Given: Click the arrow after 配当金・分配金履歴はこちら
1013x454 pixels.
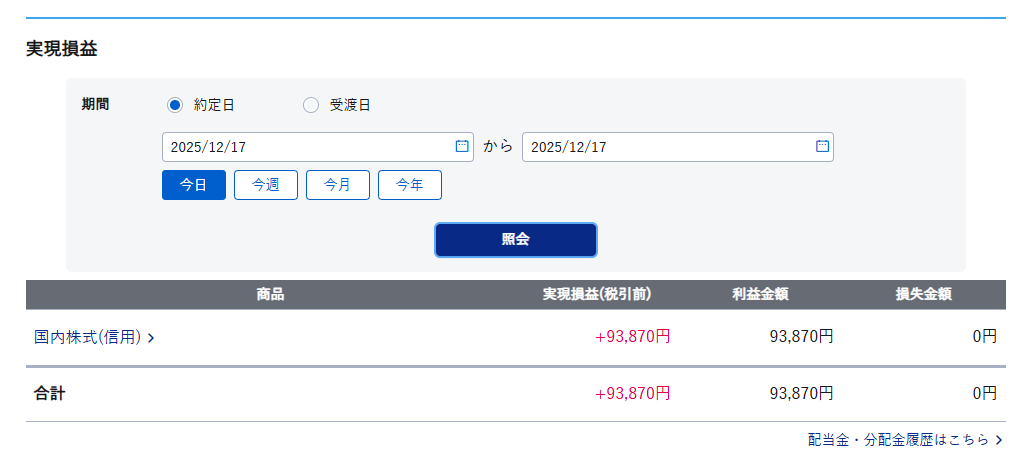Looking at the screenshot, I should [x=998, y=439].
